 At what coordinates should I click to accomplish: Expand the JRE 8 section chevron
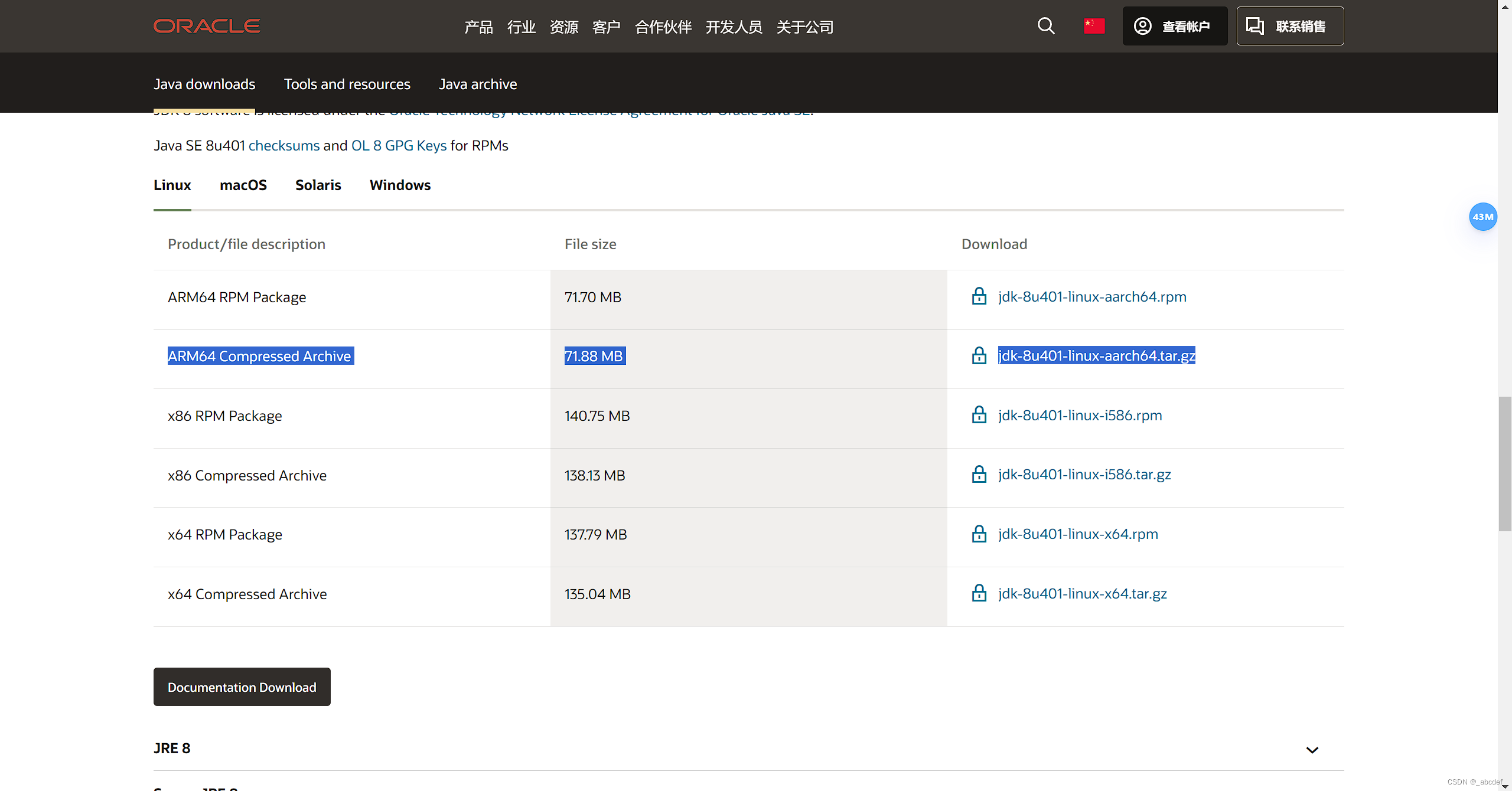[1312, 750]
